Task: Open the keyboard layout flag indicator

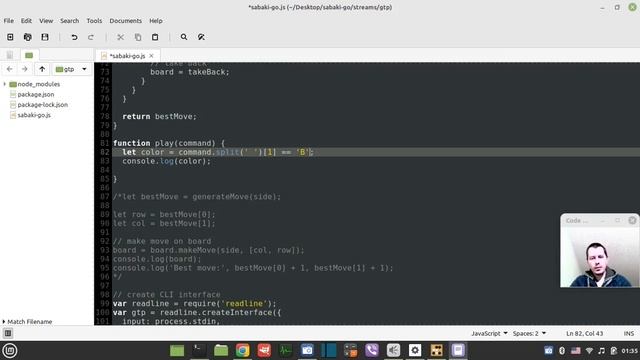Action: (576, 351)
